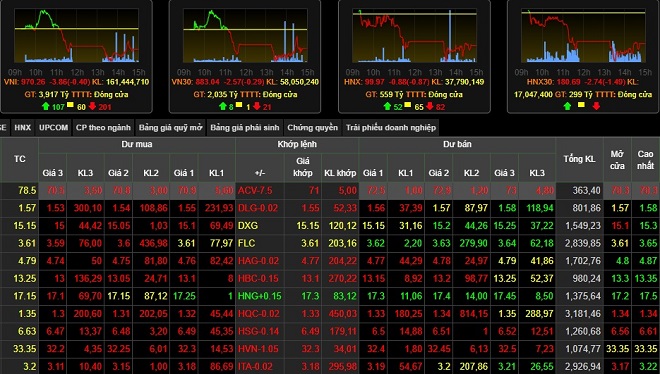Image resolution: width=660 pixels, height=374 pixels.
Task: Open the HNX tab
Action: click(22, 127)
